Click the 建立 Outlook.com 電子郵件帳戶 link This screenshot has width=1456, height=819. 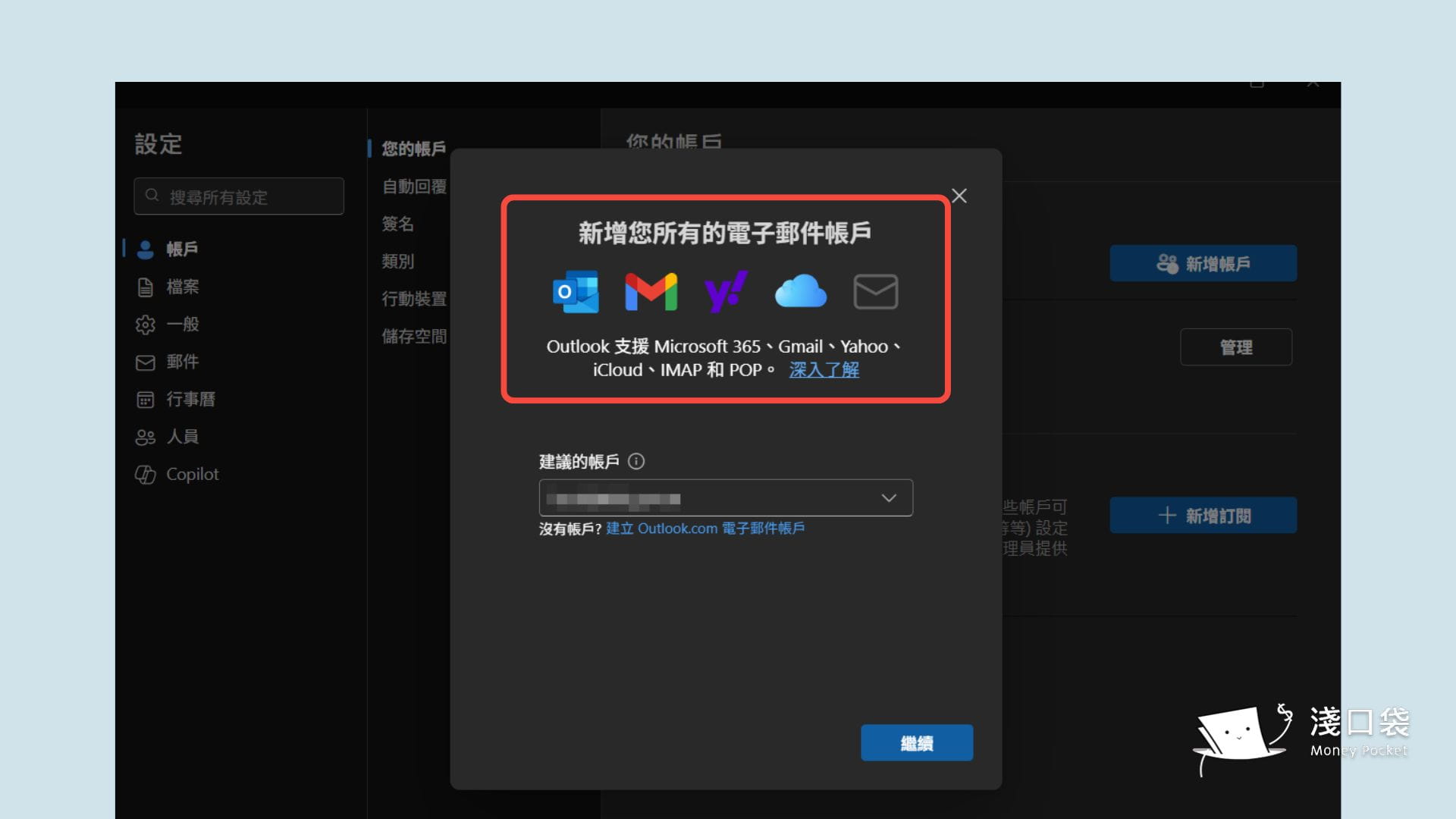point(704,529)
